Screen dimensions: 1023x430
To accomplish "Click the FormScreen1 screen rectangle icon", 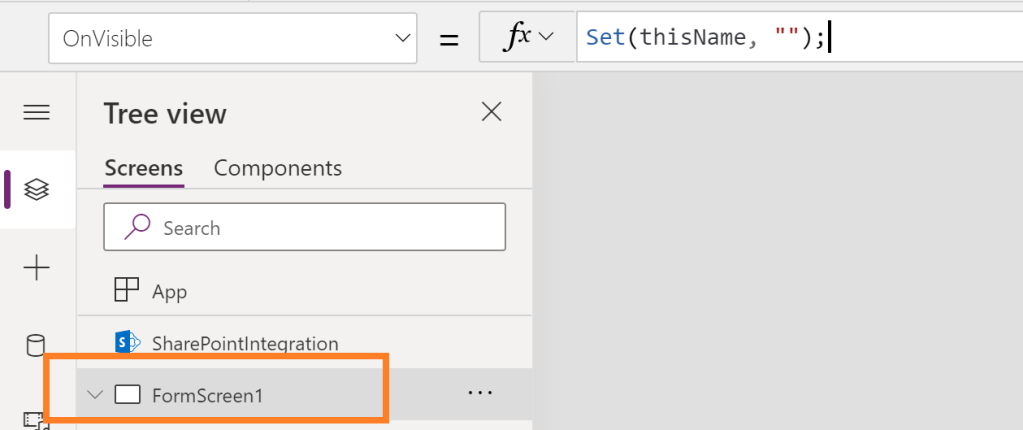I will point(127,394).
